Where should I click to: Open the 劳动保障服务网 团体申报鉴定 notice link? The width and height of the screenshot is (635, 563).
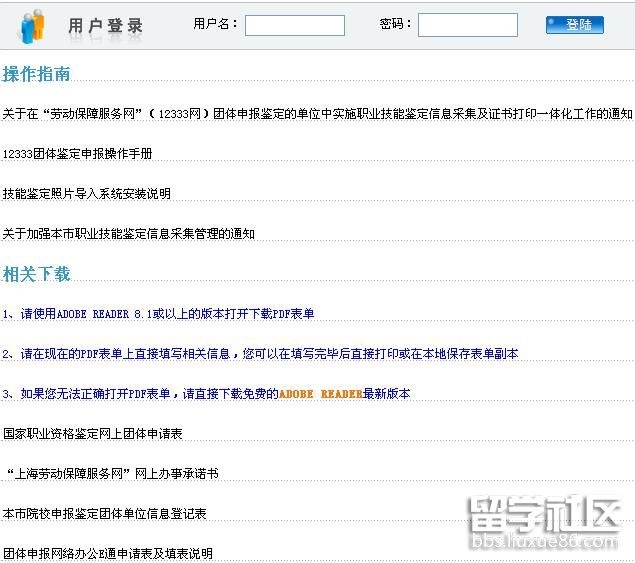(x=317, y=114)
